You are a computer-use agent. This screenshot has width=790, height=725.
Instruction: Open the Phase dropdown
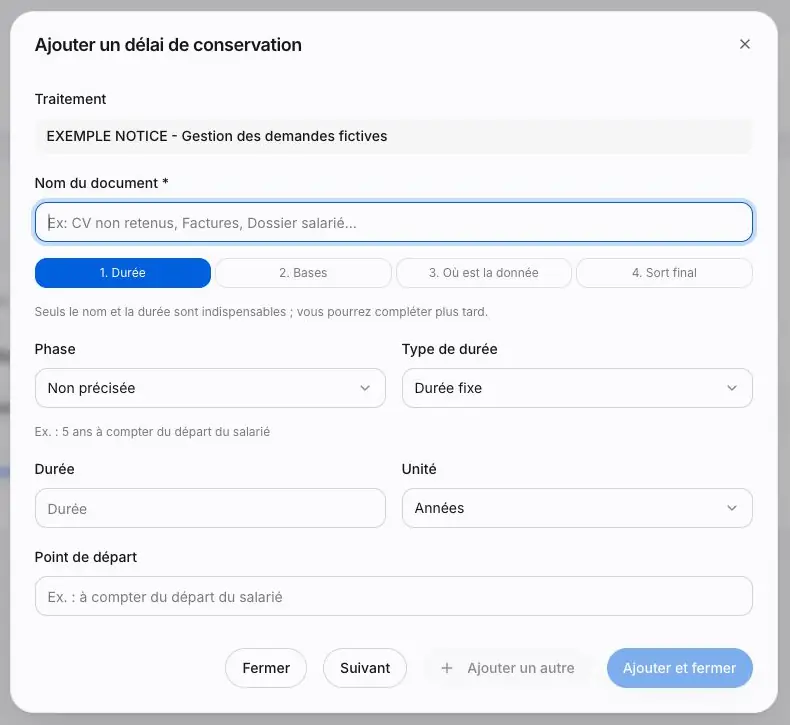pos(210,388)
